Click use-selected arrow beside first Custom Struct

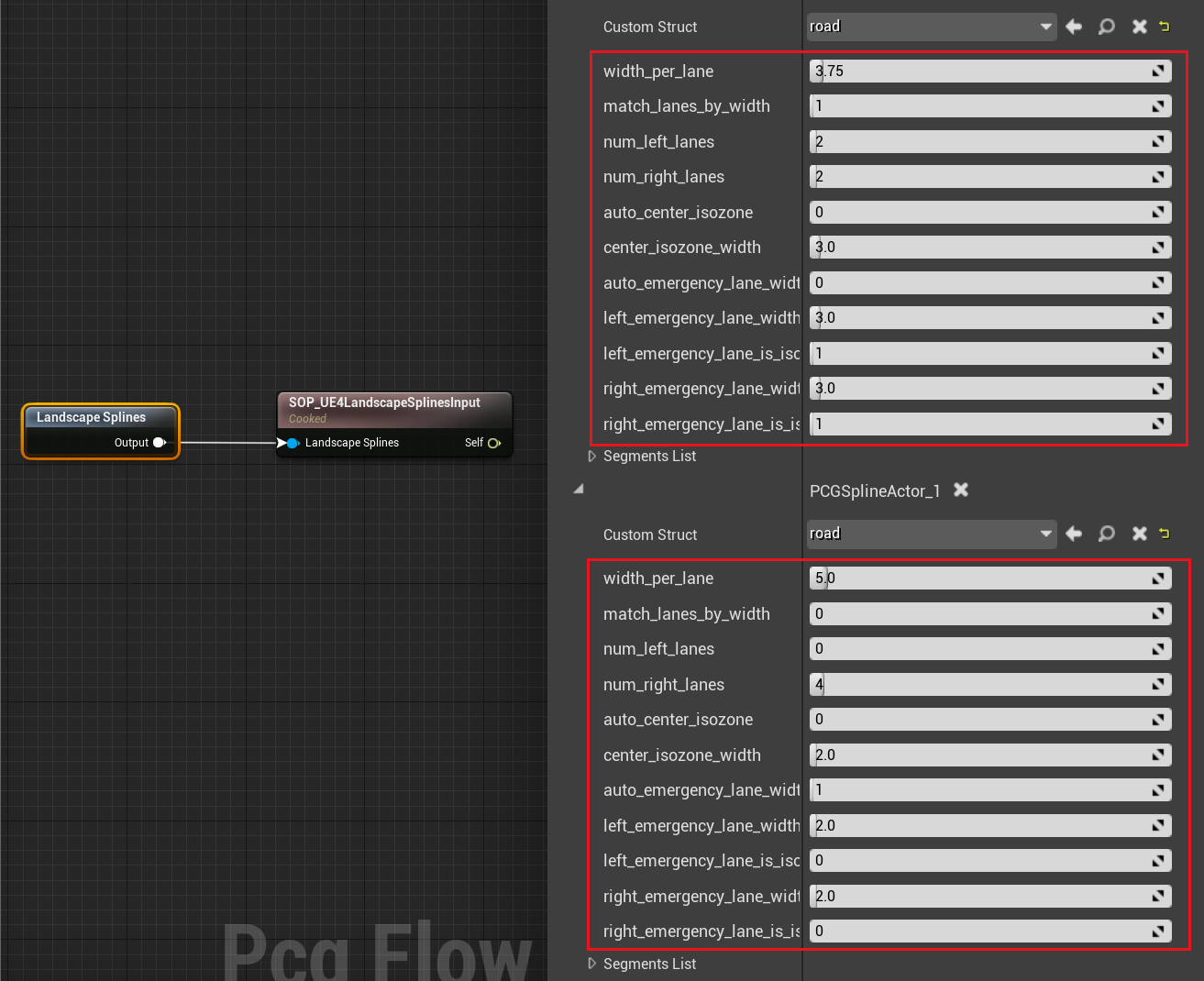pos(1074,27)
